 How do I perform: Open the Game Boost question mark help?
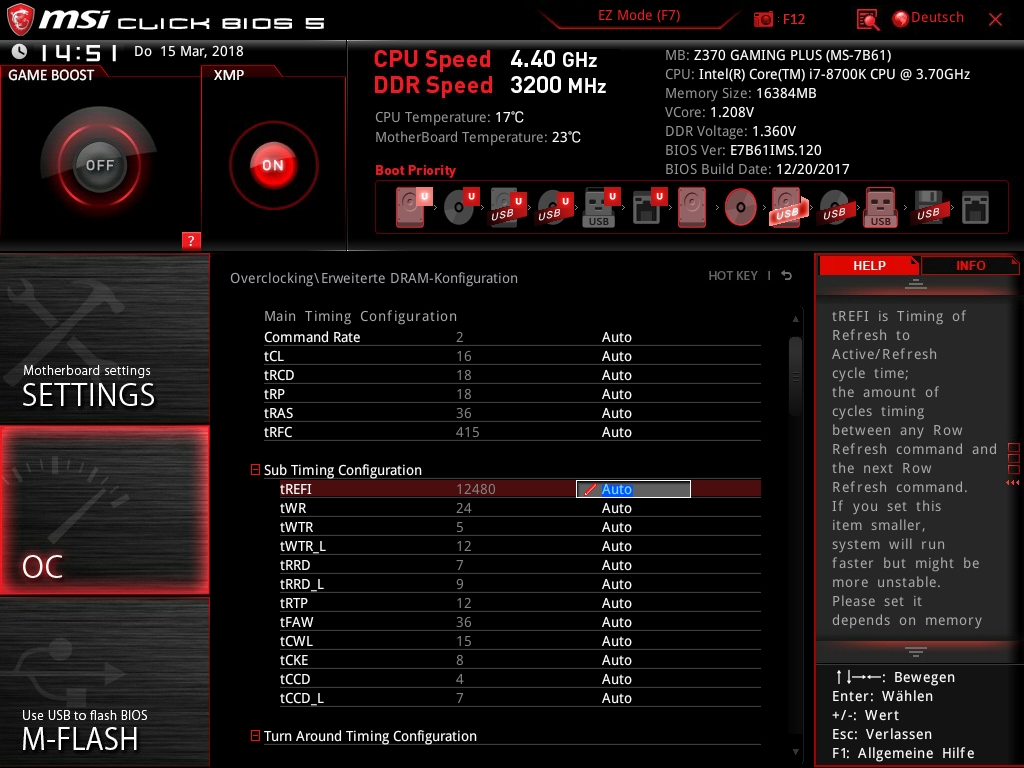pyautogui.click(x=191, y=240)
